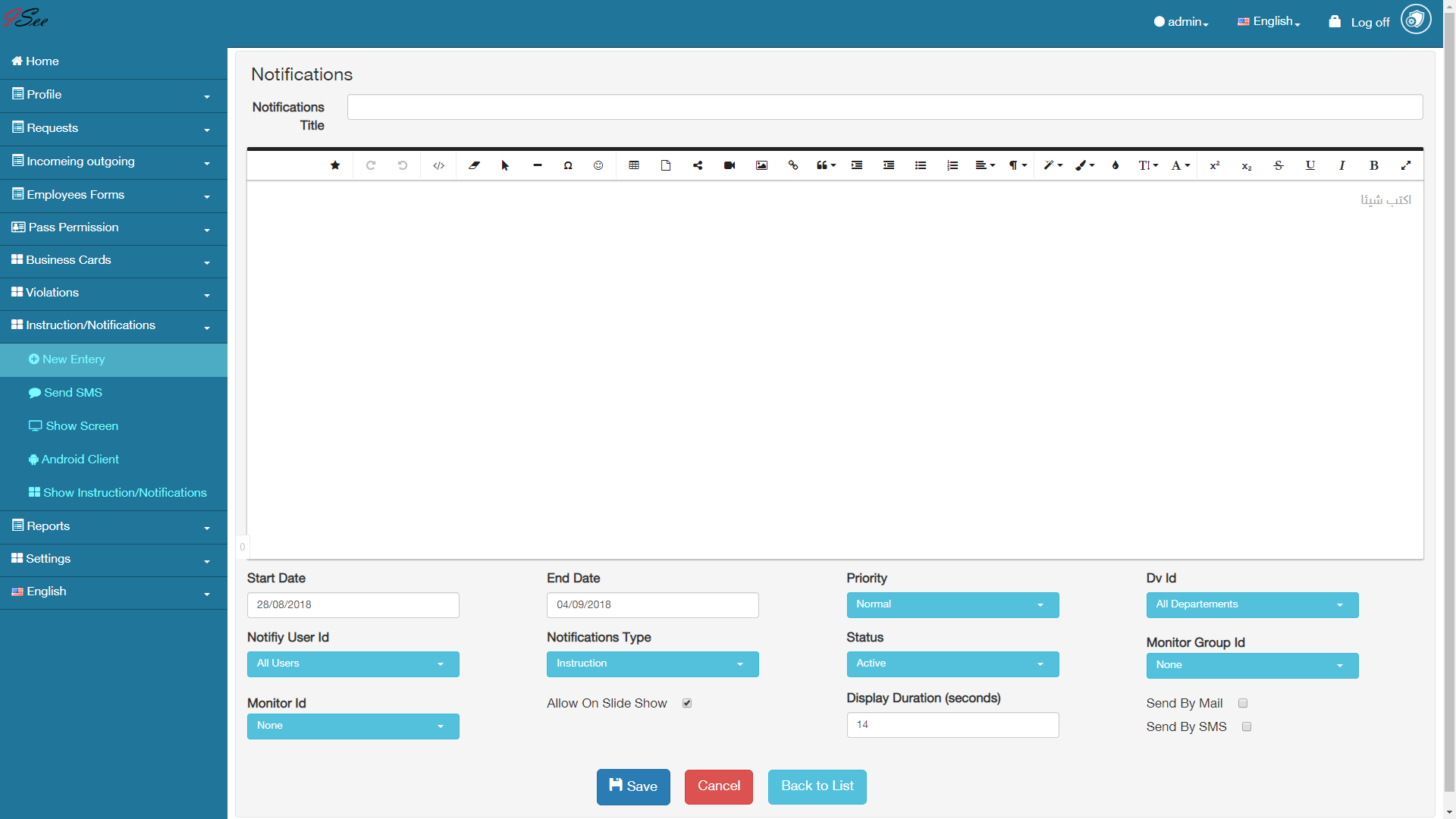The image size is (1456, 819).
Task: Apply strikethrough formatting
Action: tap(1279, 165)
